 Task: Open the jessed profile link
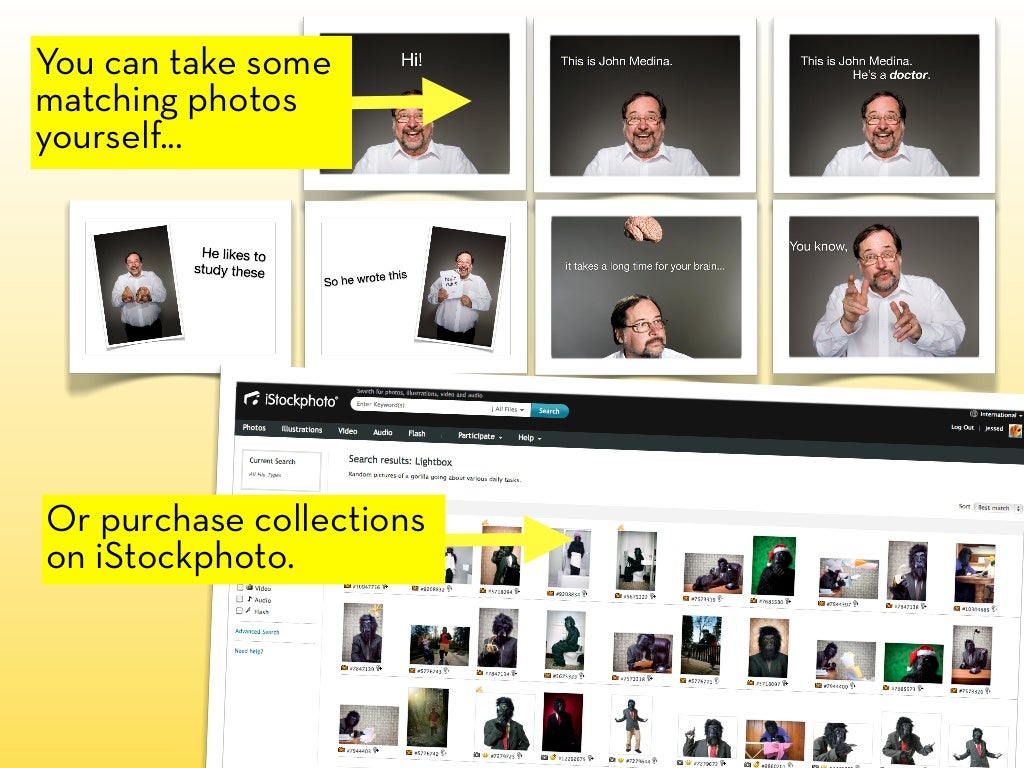click(x=994, y=428)
